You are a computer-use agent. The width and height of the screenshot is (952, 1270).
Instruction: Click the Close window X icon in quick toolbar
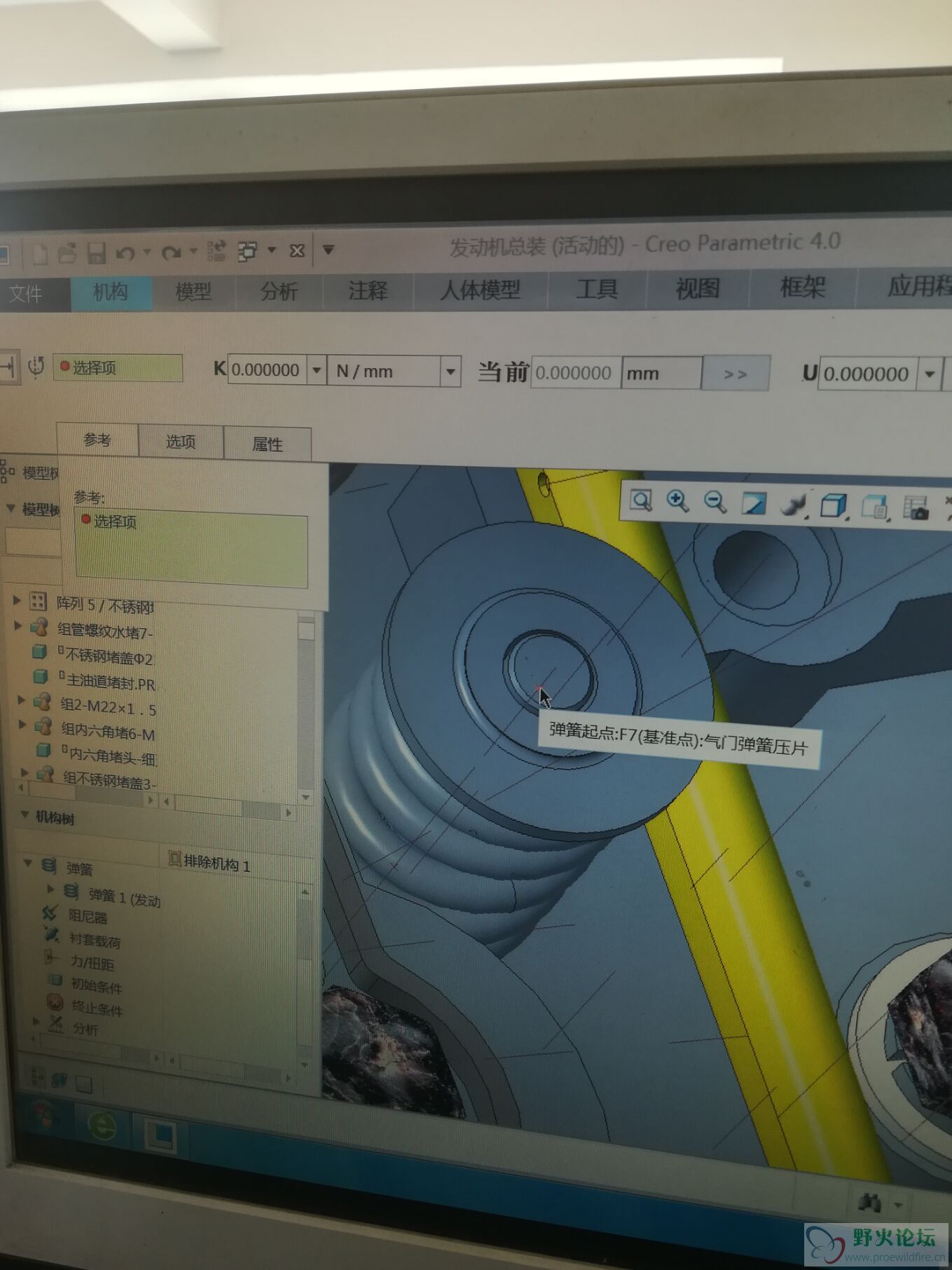tap(296, 250)
